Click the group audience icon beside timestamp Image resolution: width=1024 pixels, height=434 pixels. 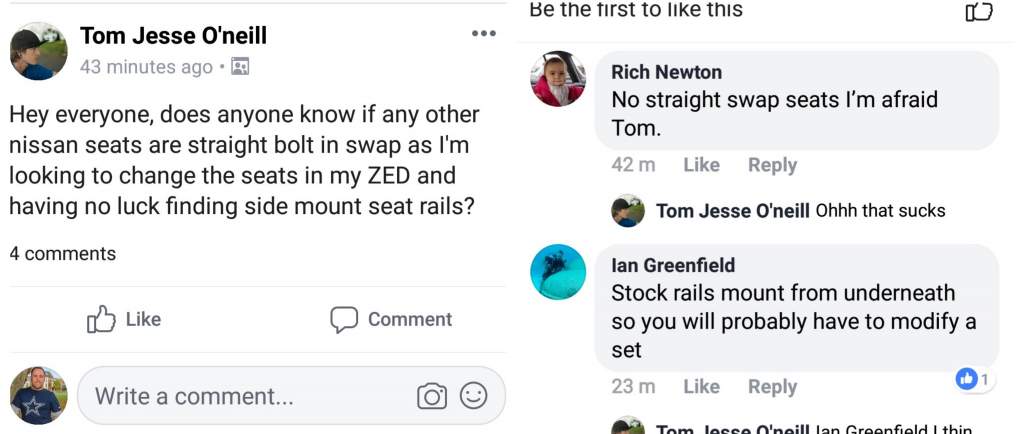240,67
